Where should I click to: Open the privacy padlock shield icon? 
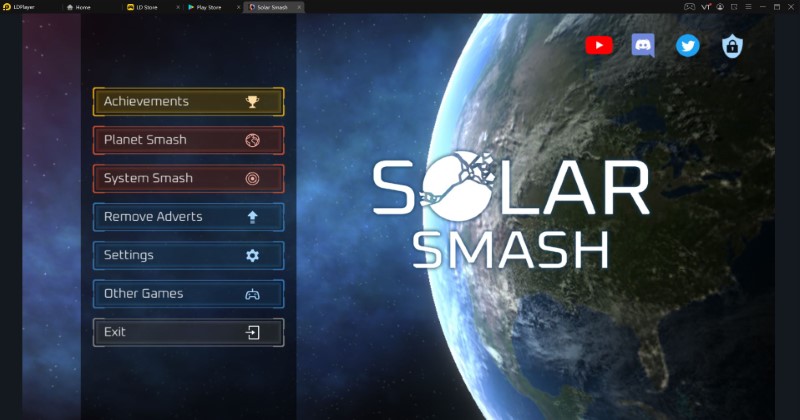click(x=732, y=46)
